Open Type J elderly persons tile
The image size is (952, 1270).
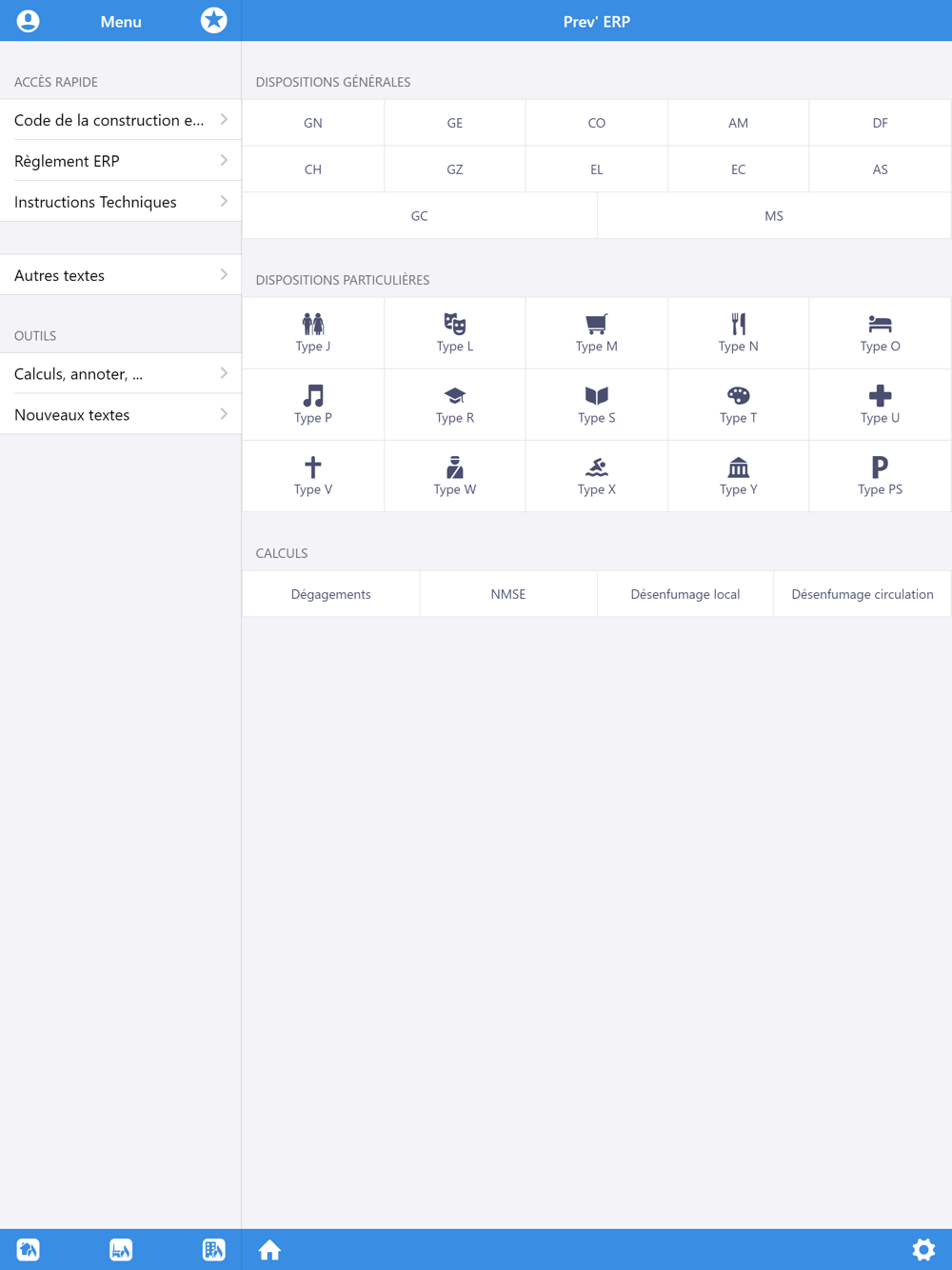tap(313, 333)
